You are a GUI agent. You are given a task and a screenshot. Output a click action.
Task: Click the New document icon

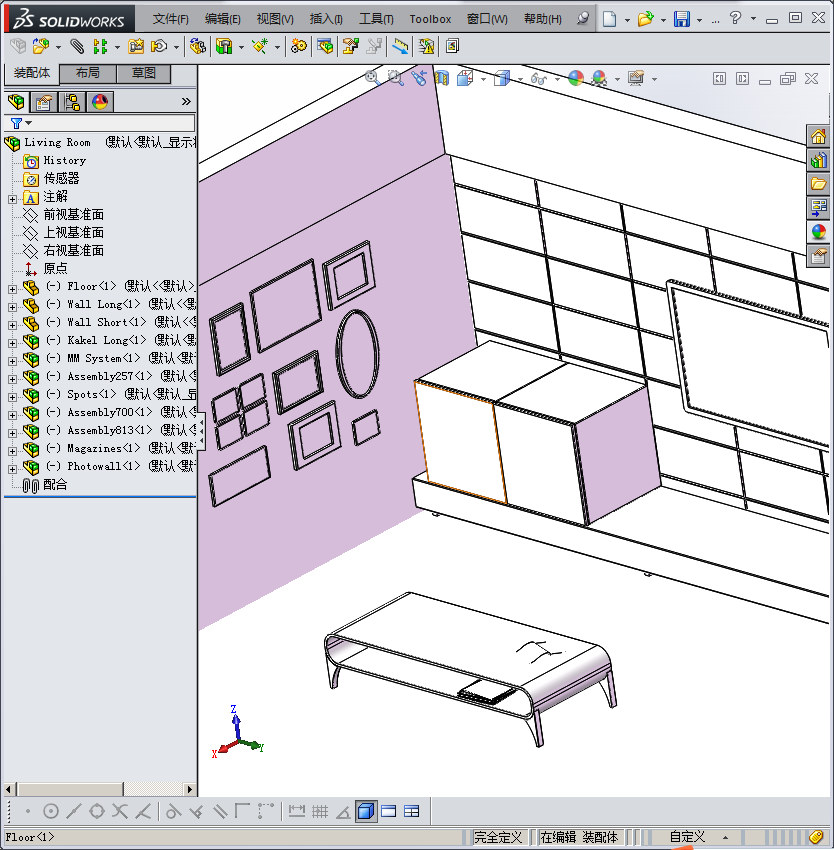[610, 19]
